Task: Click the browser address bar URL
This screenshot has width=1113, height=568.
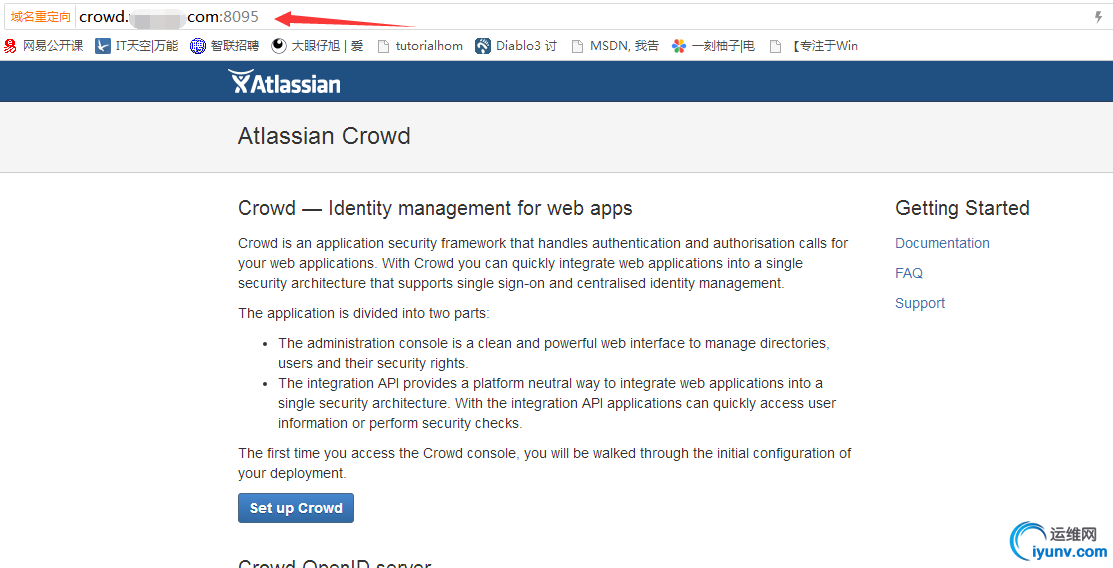Action: click(x=169, y=16)
